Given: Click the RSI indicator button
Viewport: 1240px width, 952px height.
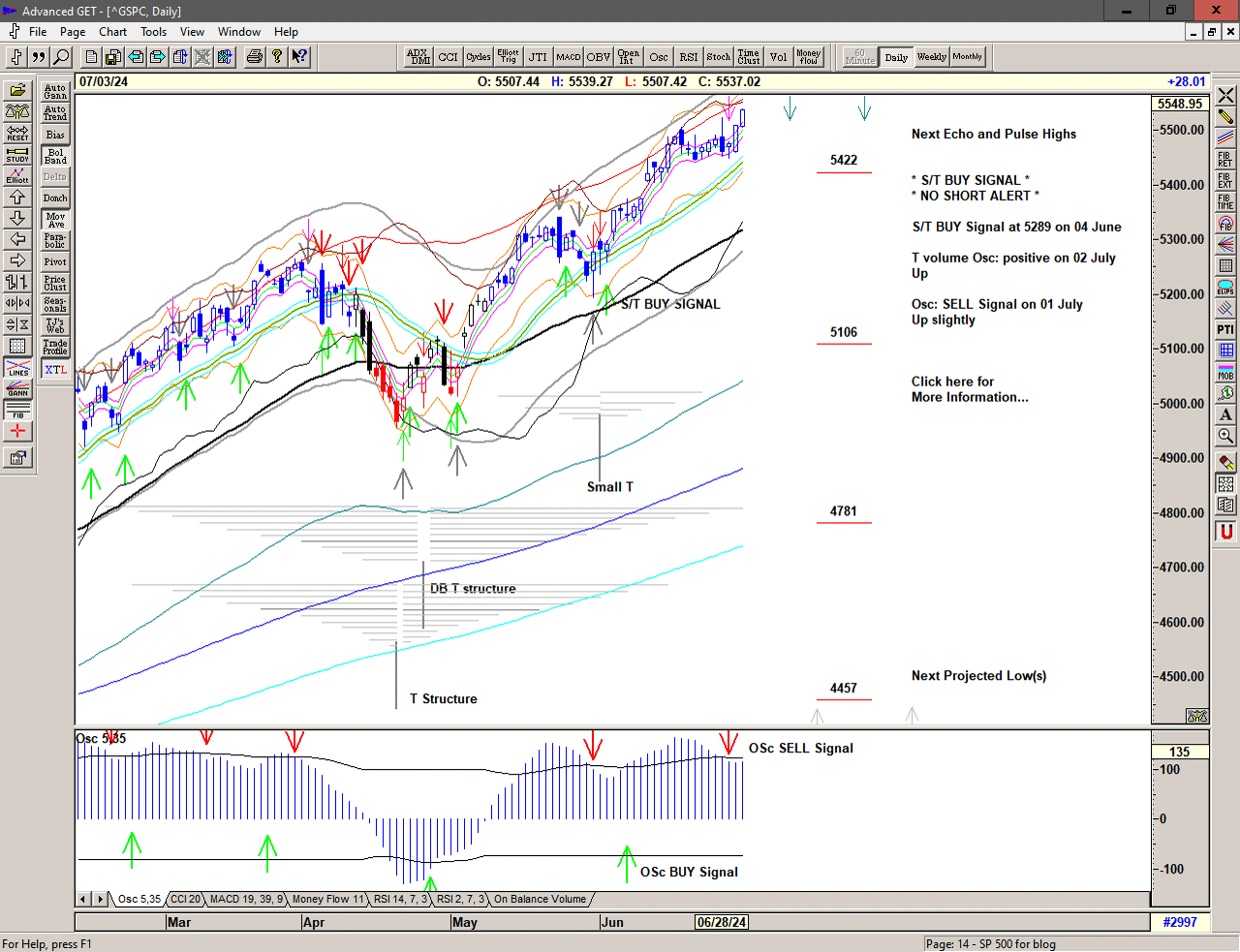Looking at the screenshot, I should (688, 57).
